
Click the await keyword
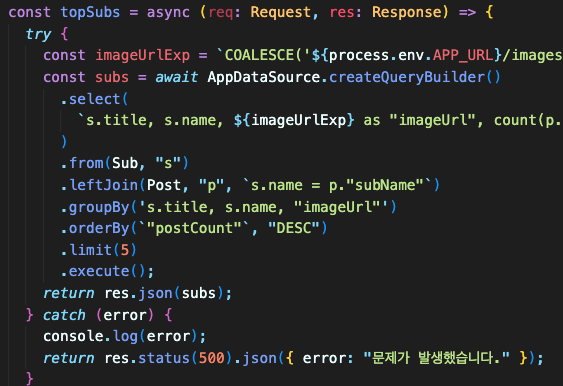tap(177, 77)
